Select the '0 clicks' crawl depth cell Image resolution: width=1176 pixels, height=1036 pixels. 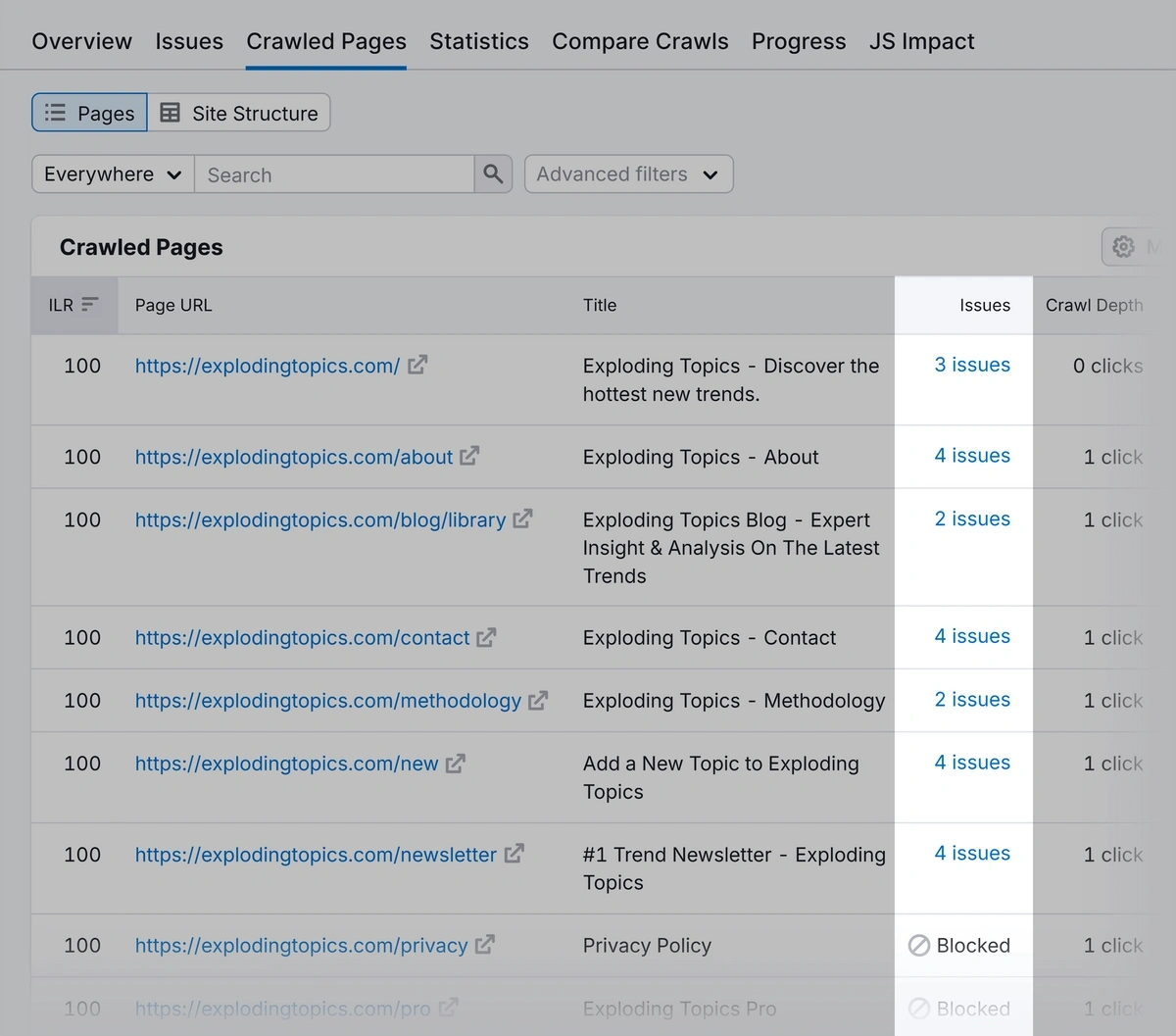(x=1108, y=366)
